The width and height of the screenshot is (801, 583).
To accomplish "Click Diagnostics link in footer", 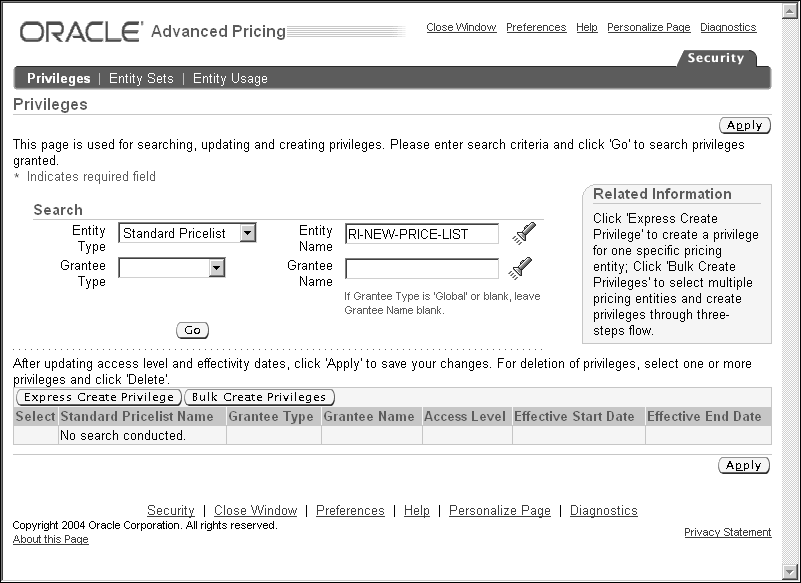I will point(604,510).
